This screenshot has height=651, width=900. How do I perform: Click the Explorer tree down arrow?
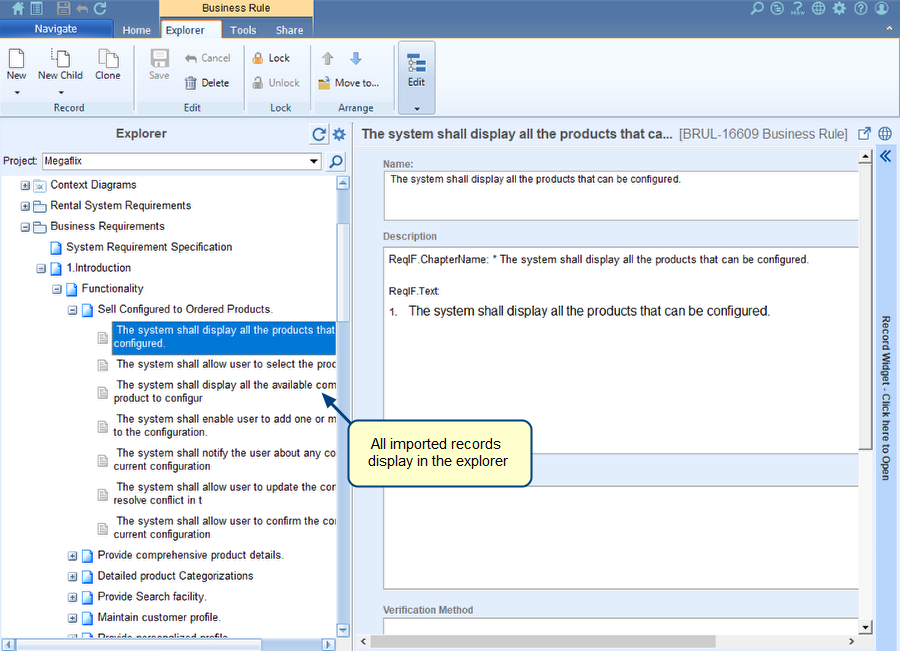coord(343,630)
